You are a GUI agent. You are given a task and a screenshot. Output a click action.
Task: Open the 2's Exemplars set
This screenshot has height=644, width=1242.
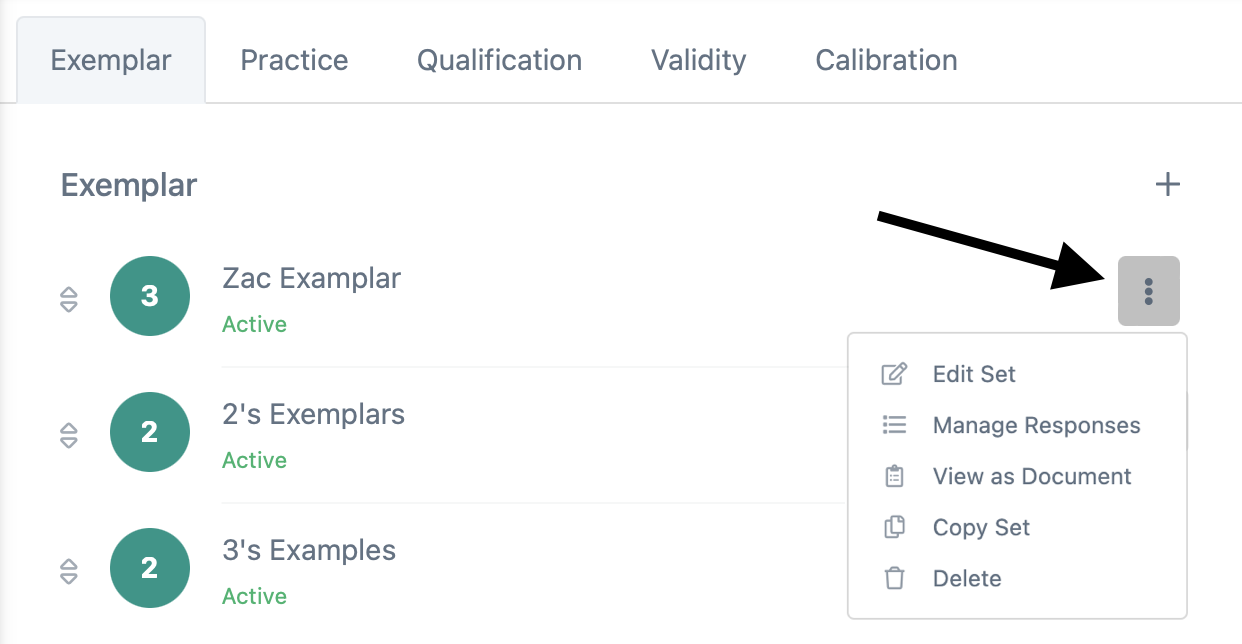click(313, 414)
